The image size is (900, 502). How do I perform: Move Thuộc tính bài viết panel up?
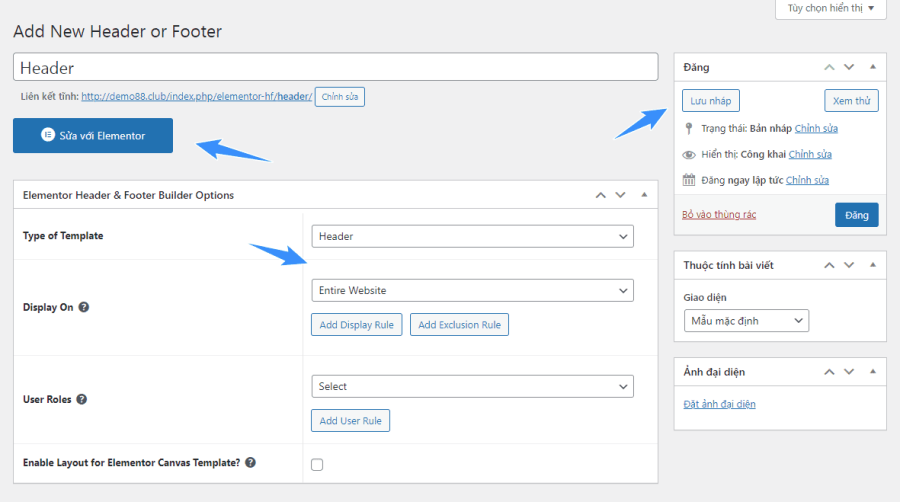[829, 265]
